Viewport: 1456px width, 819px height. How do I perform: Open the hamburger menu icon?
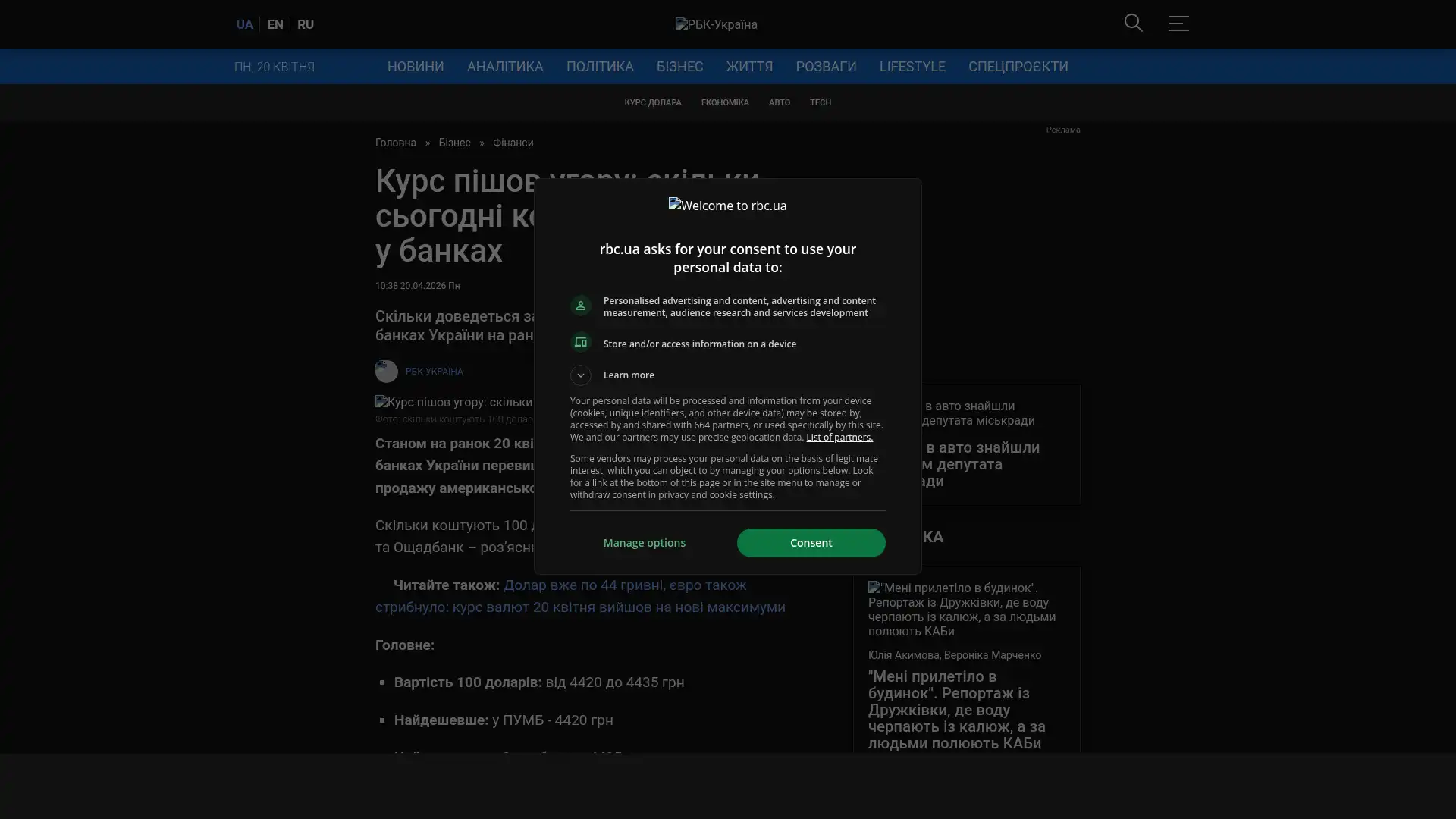tap(1178, 24)
